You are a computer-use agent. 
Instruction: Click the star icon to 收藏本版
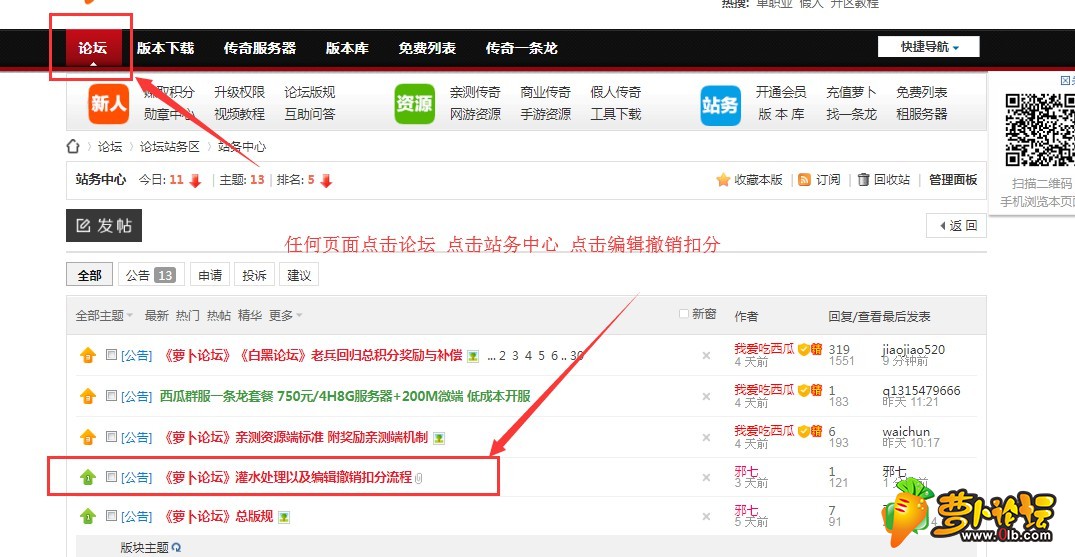click(723, 180)
